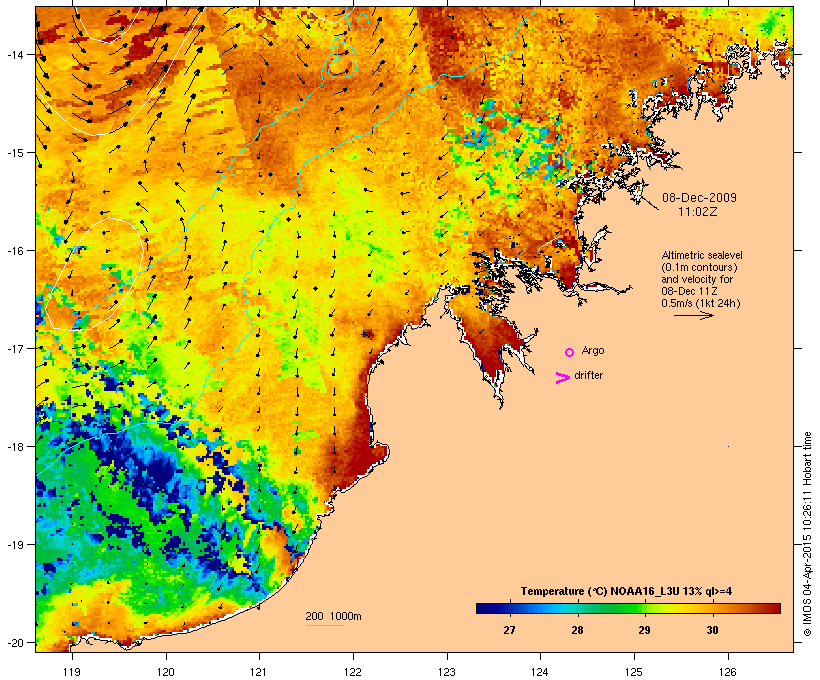Click the temperature colorbar near 30 degrees

point(712,608)
